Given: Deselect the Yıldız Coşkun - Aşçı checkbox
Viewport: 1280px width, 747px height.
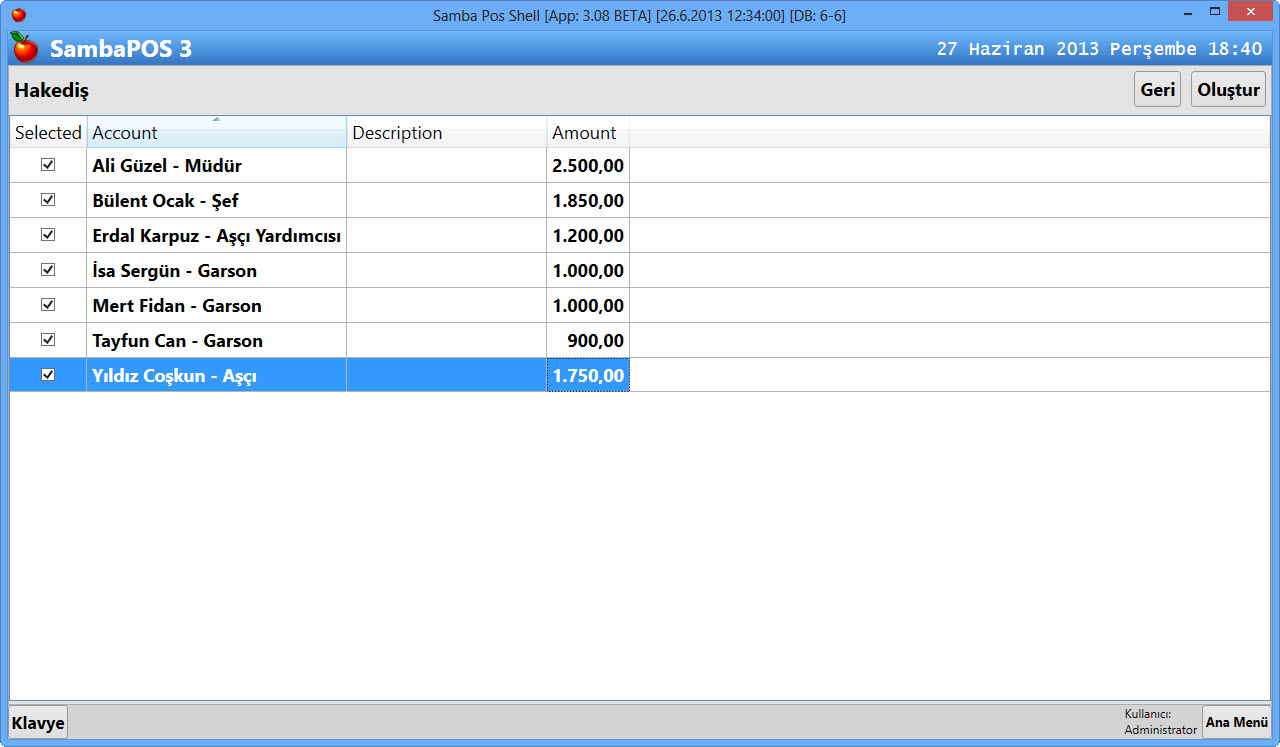Looking at the screenshot, I should point(48,375).
